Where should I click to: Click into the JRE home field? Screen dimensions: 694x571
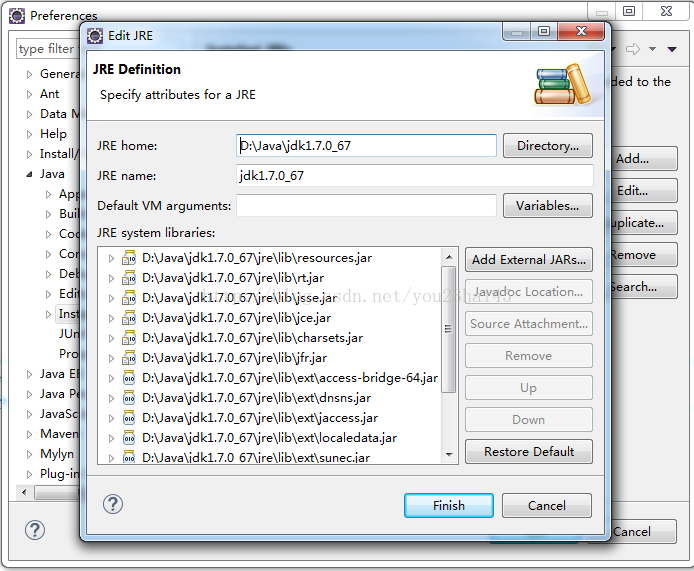(x=366, y=146)
